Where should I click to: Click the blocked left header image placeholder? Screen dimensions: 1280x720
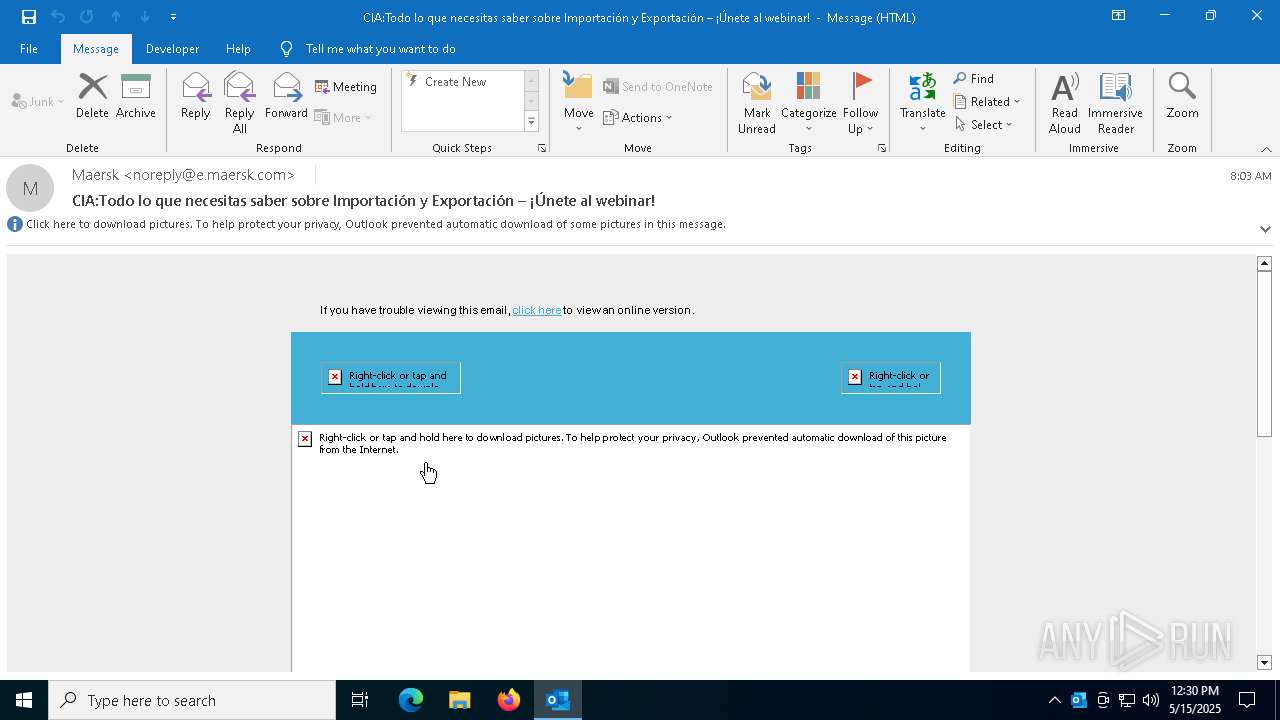391,378
